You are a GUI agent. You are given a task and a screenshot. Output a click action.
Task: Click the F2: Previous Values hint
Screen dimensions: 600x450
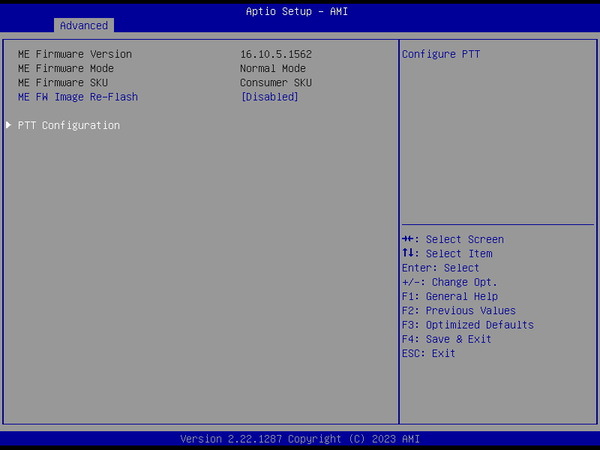coord(459,310)
